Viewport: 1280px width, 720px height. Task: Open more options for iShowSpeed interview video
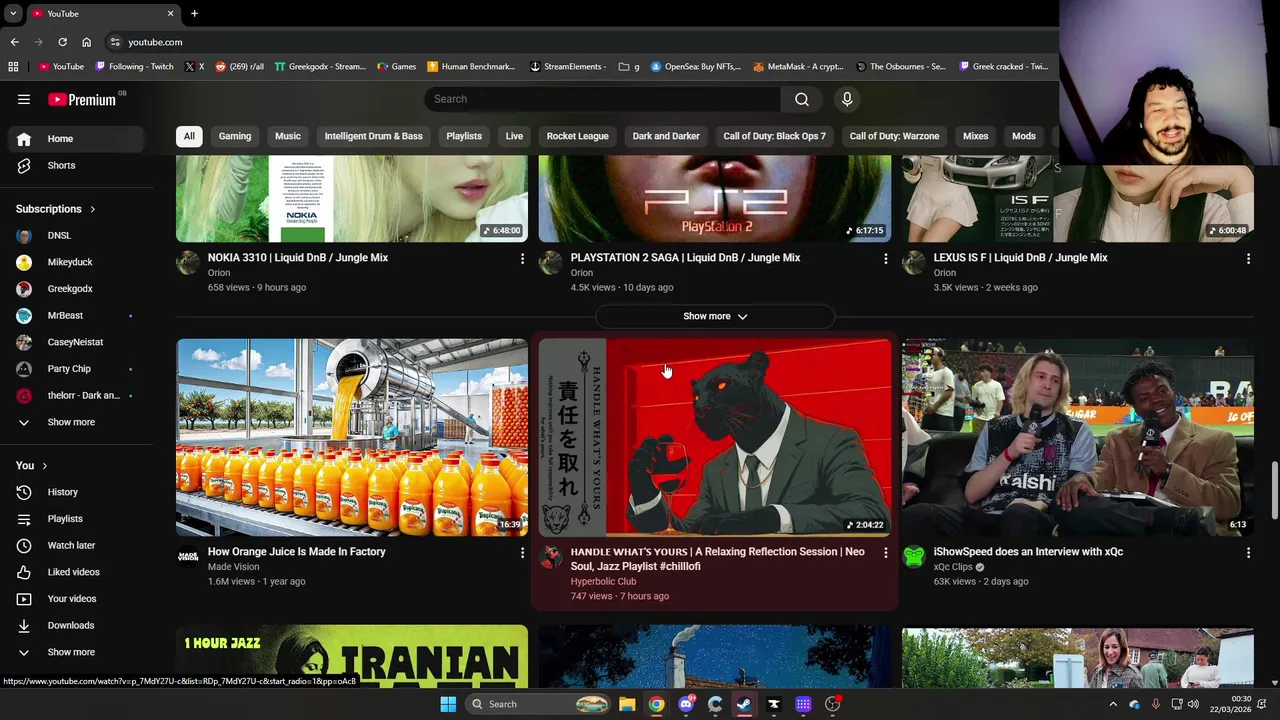[x=1248, y=553]
